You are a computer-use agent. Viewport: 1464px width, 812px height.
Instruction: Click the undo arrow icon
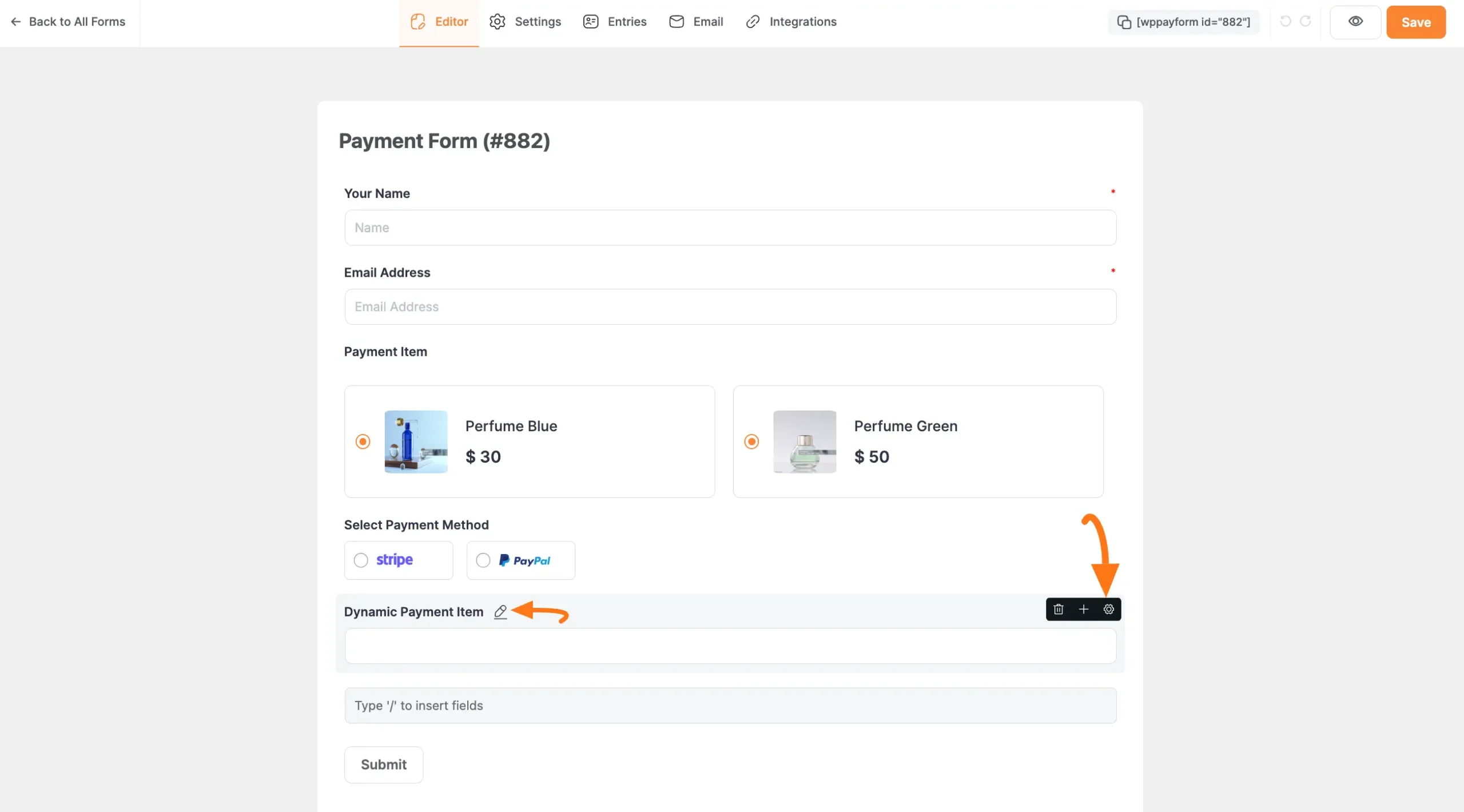coord(1286,21)
